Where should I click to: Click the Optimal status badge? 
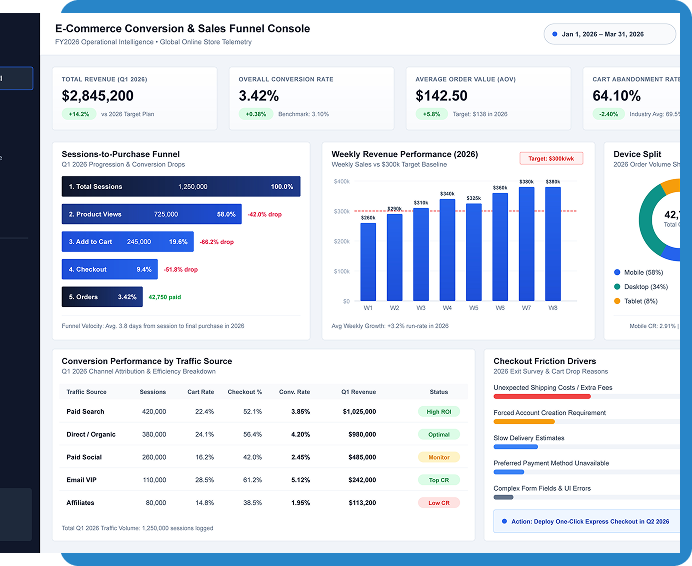point(439,434)
